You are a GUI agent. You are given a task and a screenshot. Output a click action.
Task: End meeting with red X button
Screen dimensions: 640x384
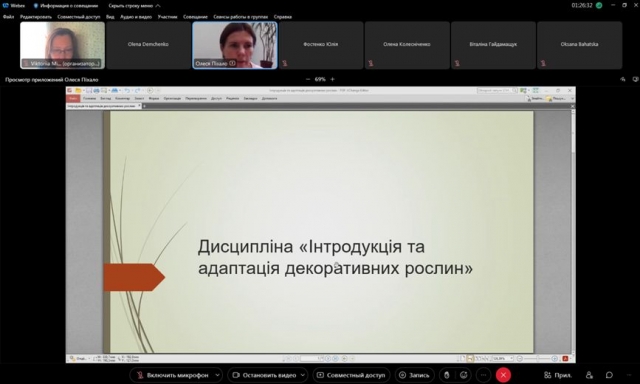tap(503, 375)
